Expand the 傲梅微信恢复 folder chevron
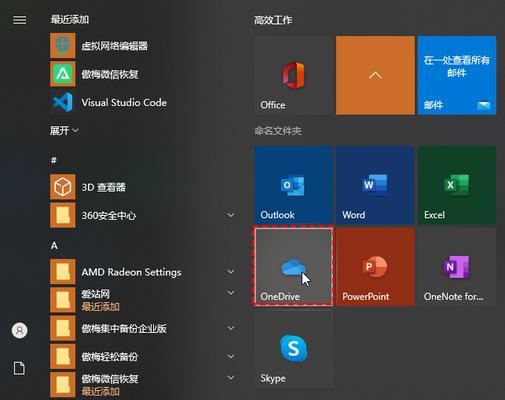 click(231, 378)
